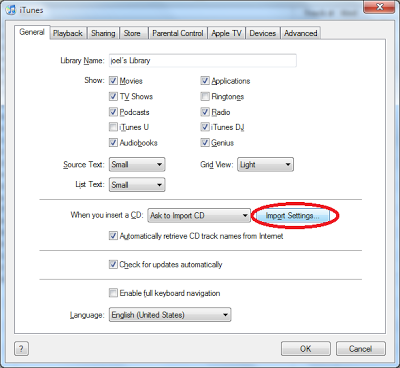The height and width of the screenshot is (368, 400).
Task: Toggle the Podcasts checkbox
Action: tap(113, 112)
